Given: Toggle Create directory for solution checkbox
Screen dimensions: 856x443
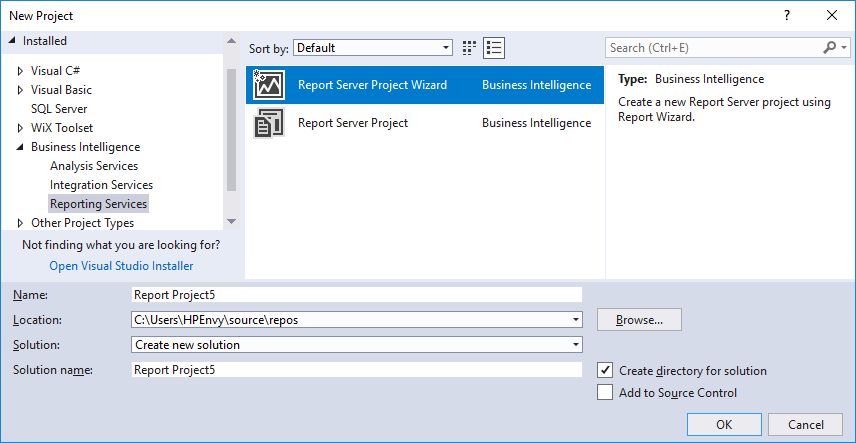Looking at the screenshot, I should (604, 370).
